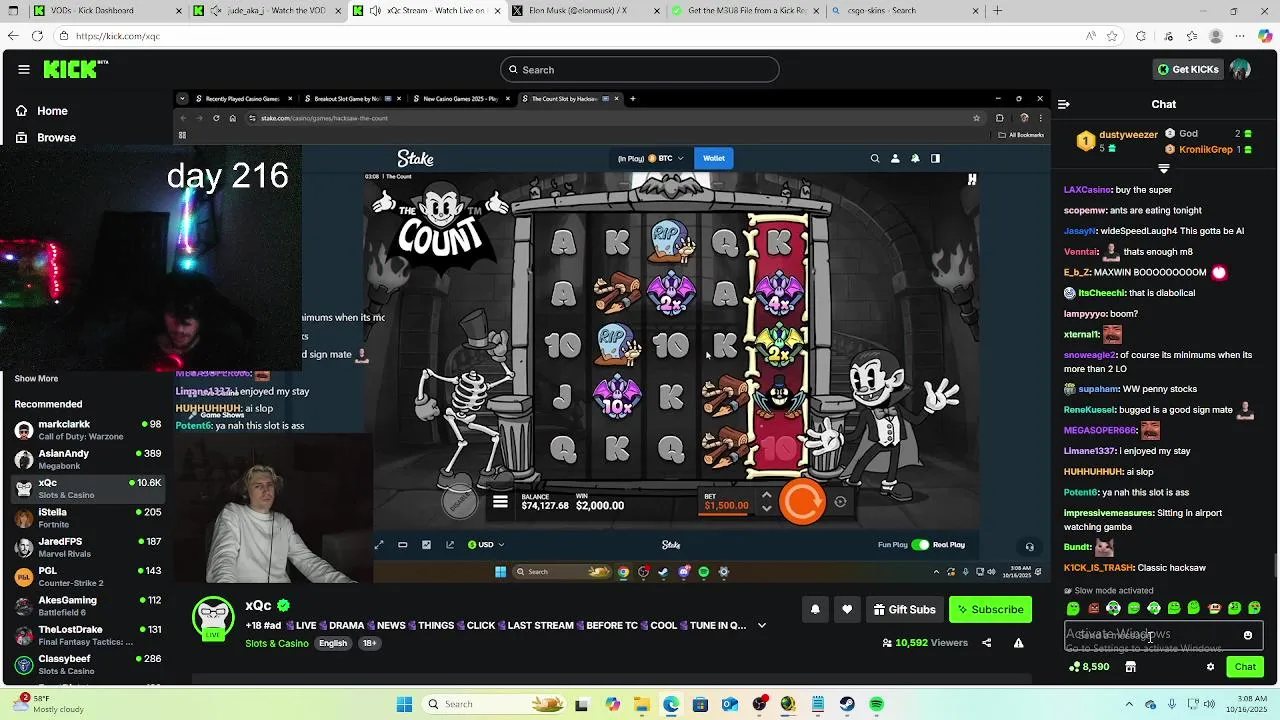Go to Home in Kick sidebar

pyautogui.click(x=52, y=111)
